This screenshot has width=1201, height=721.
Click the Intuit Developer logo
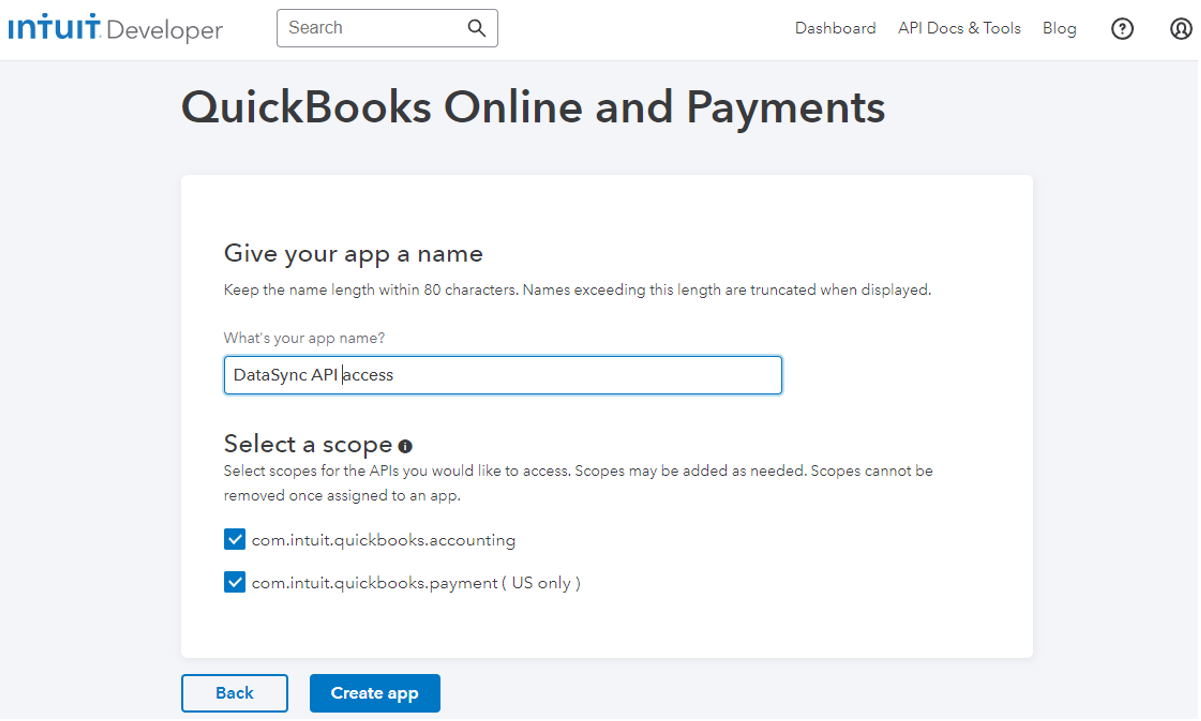click(x=113, y=28)
